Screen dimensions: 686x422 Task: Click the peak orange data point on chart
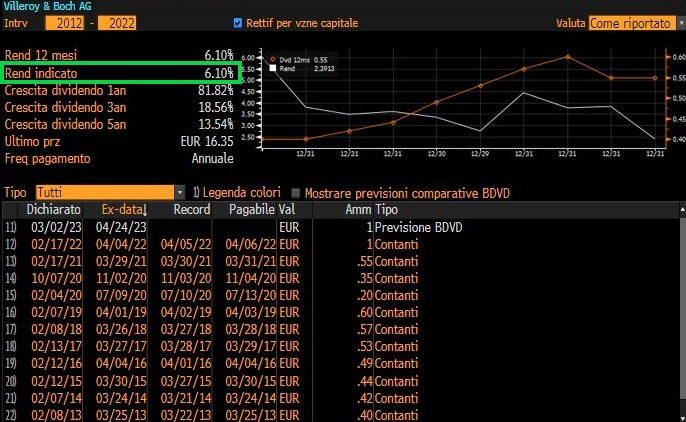point(568,57)
